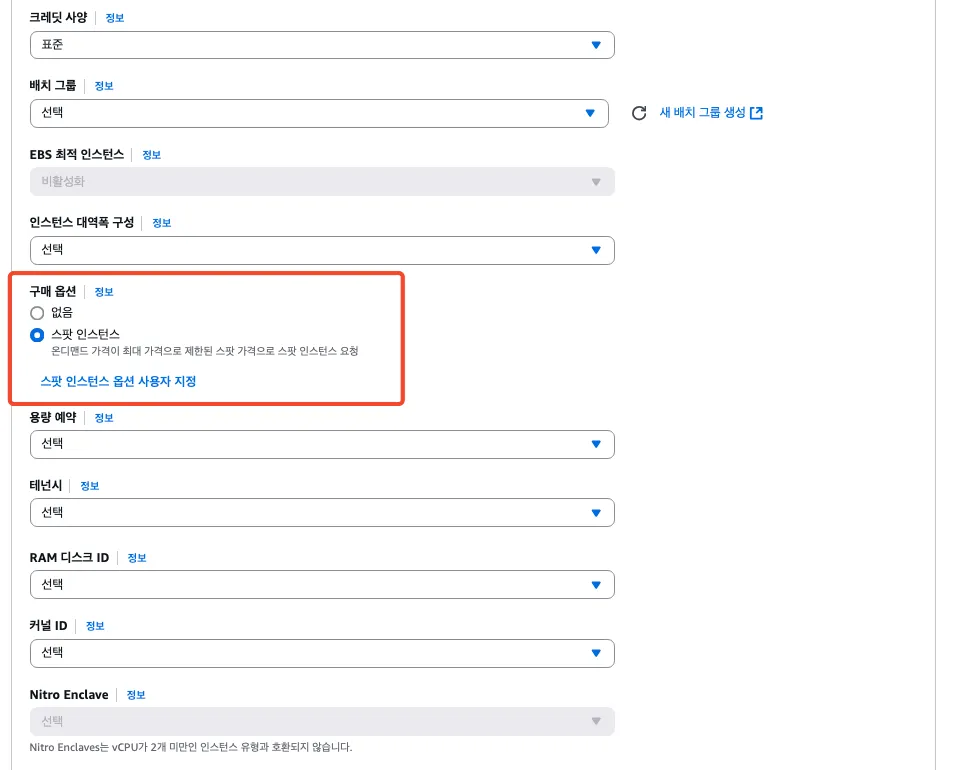Open 정보 link next to Nitro Enclave
Viewport: 955px width, 770px height.
tap(136, 695)
